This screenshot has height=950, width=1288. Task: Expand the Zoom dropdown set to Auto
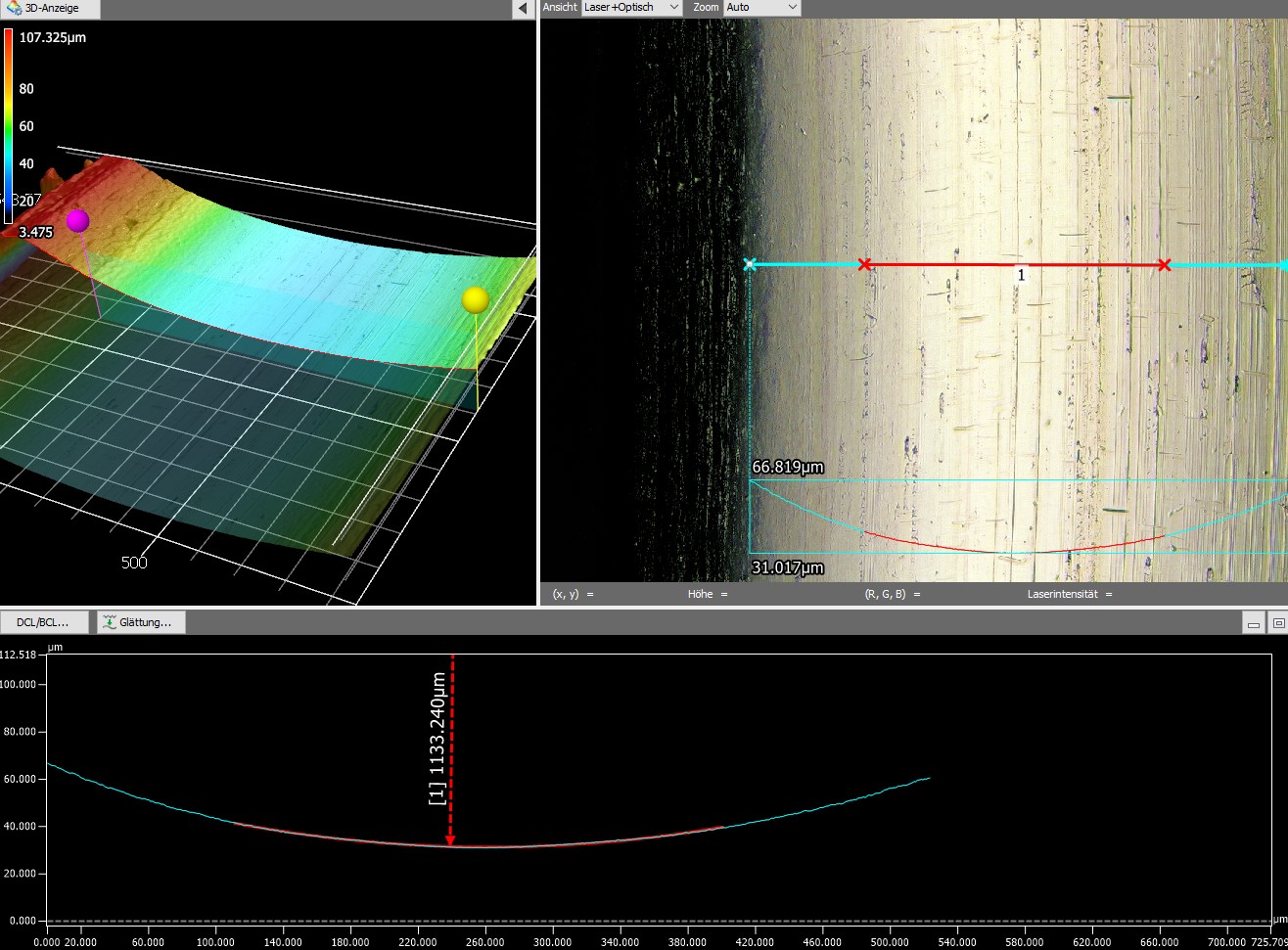pos(761,7)
